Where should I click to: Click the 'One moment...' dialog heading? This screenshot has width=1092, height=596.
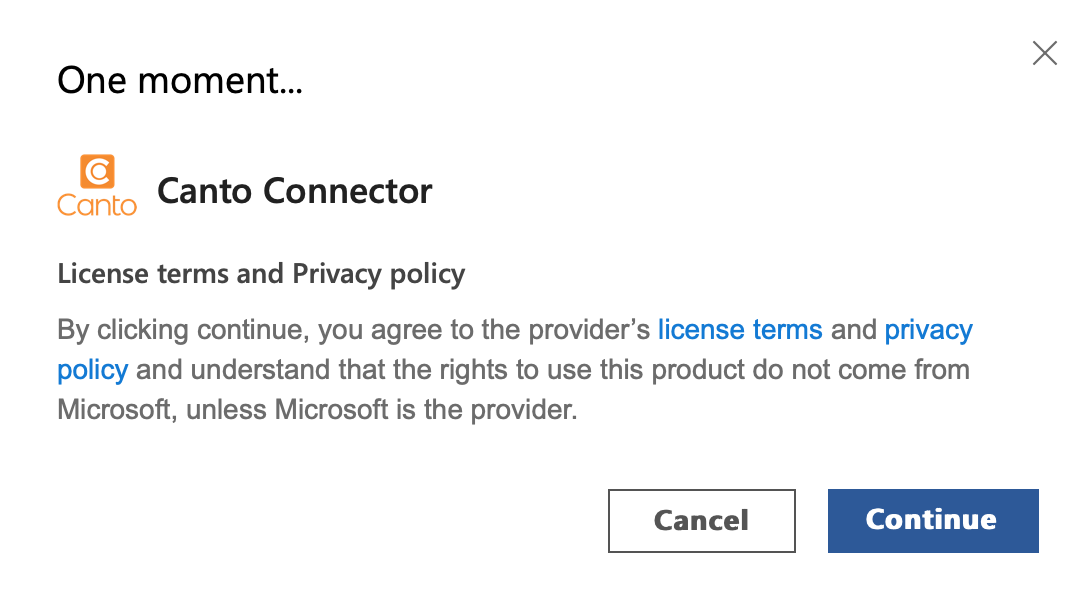pos(180,80)
